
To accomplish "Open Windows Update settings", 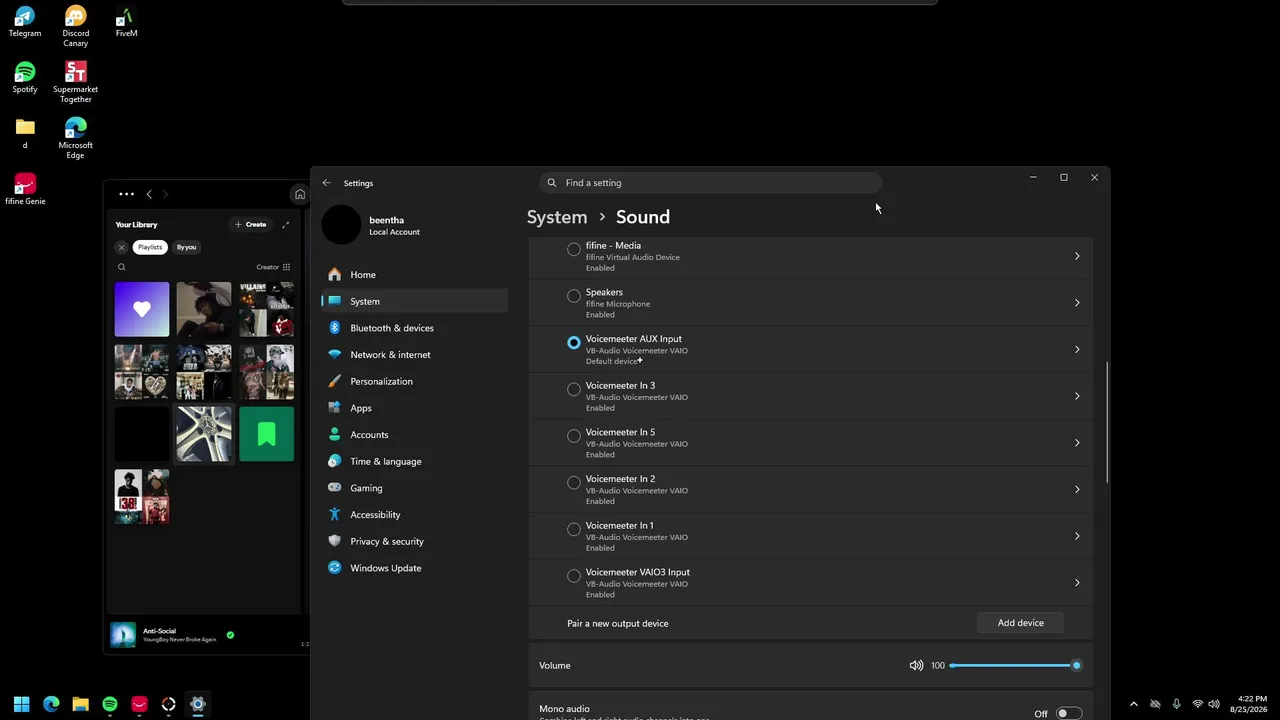I will [x=415, y=568].
